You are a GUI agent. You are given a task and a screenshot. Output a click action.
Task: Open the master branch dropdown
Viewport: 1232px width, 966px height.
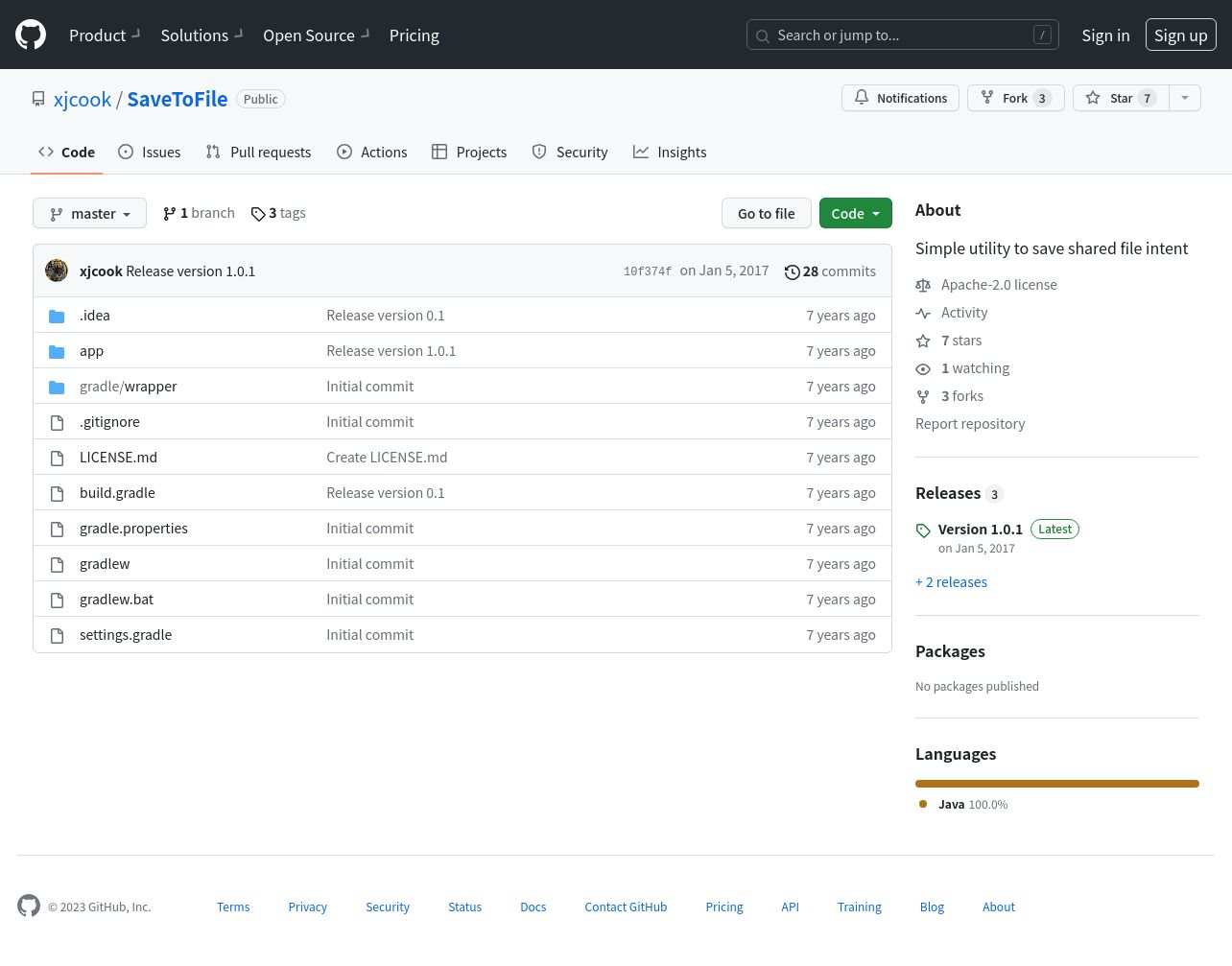pos(89,214)
